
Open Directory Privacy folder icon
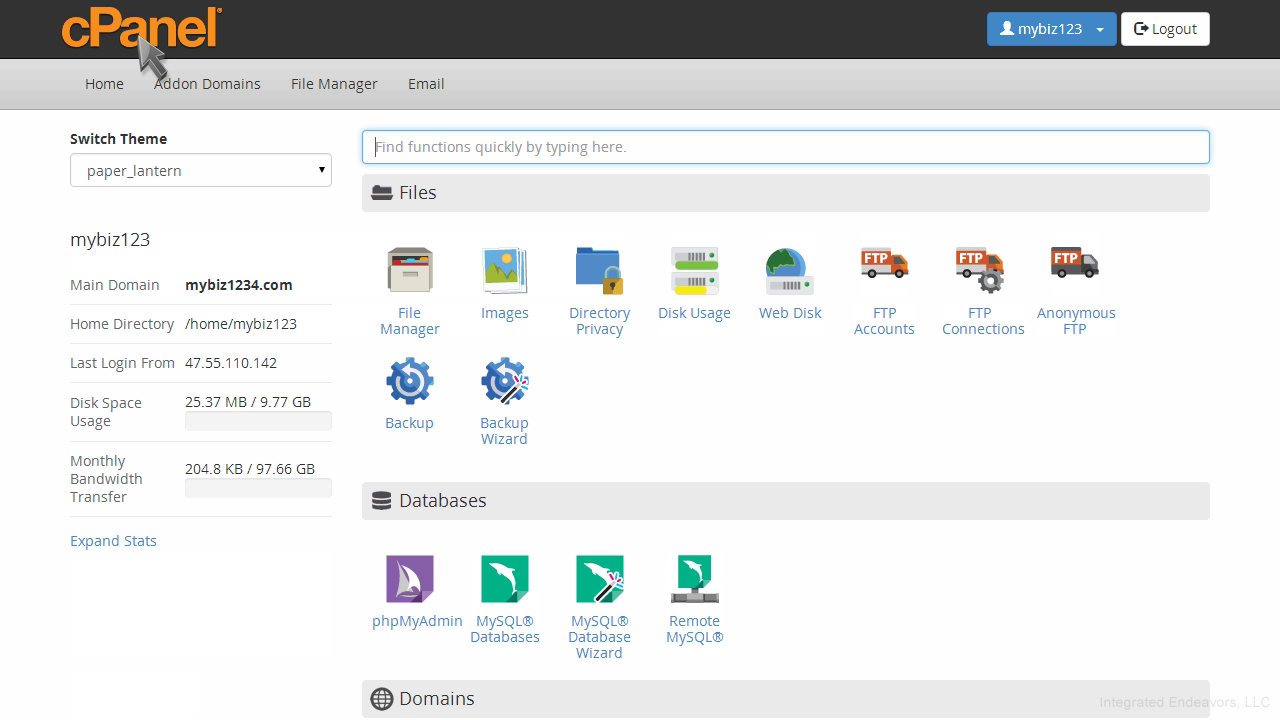point(599,271)
